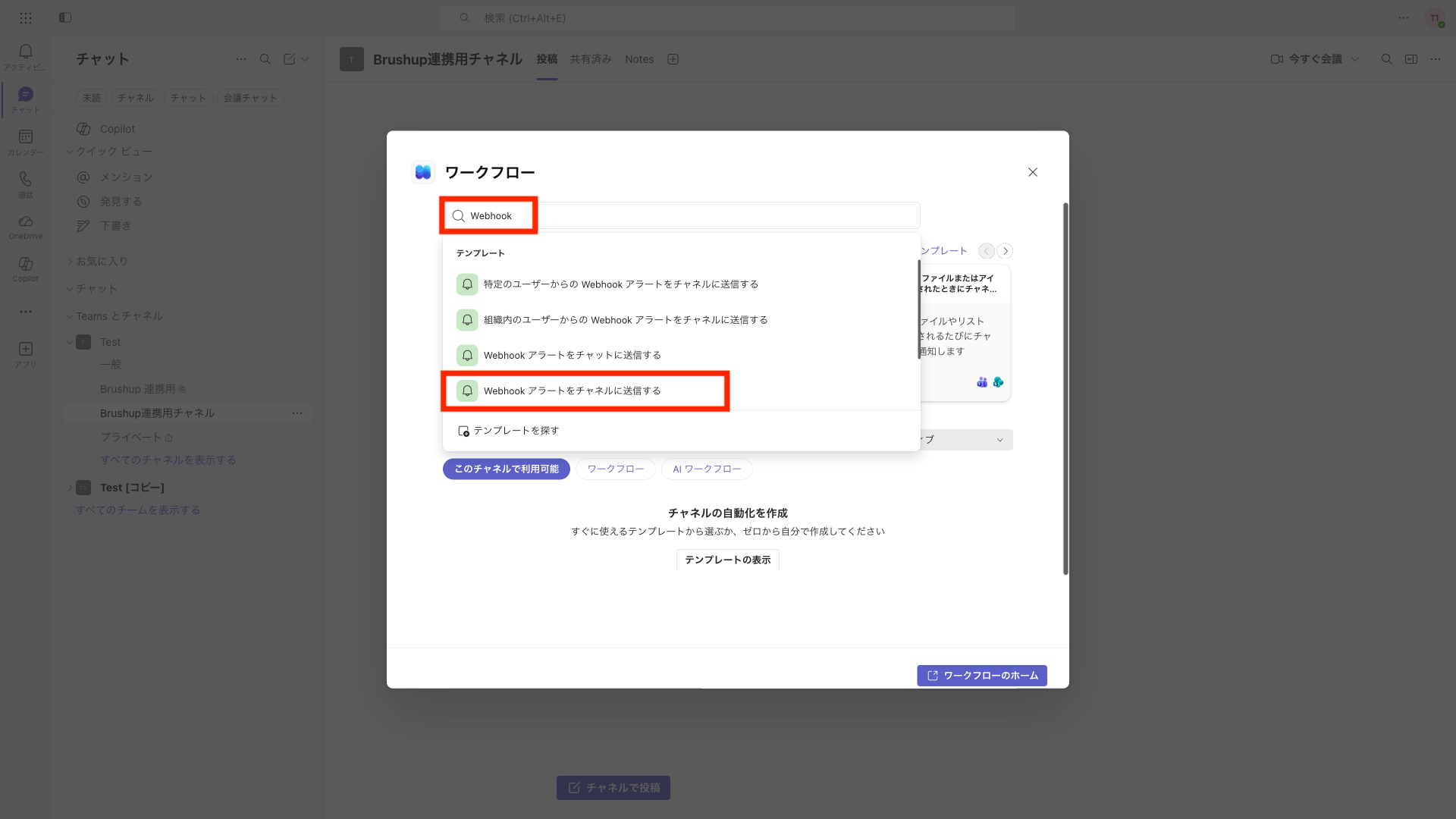Screen dimensions: 1456x819
Task: Select the このチャネルで利用可能 filter pill
Action: point(507,469)
